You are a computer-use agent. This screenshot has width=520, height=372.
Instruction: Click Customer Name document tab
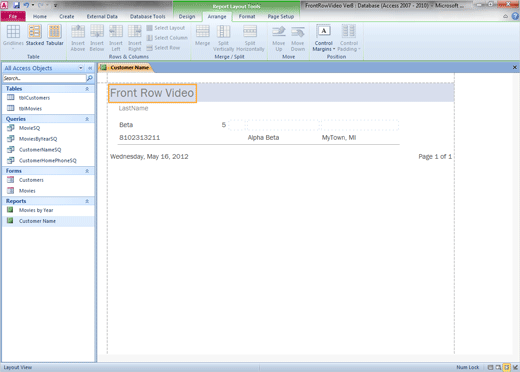pos(126,68)
